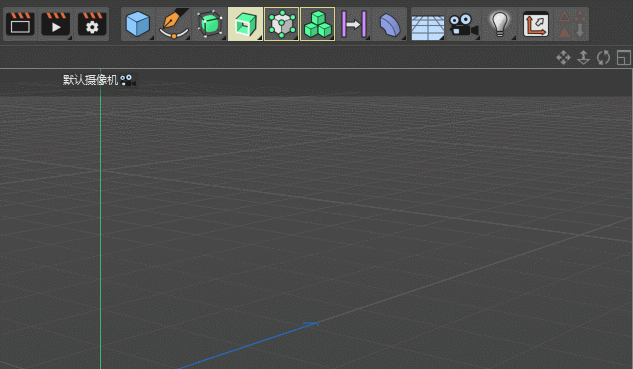This screenshot has width=633, height=369.
Task: Click viewport move camera icon
Action: tap(563, 58)
